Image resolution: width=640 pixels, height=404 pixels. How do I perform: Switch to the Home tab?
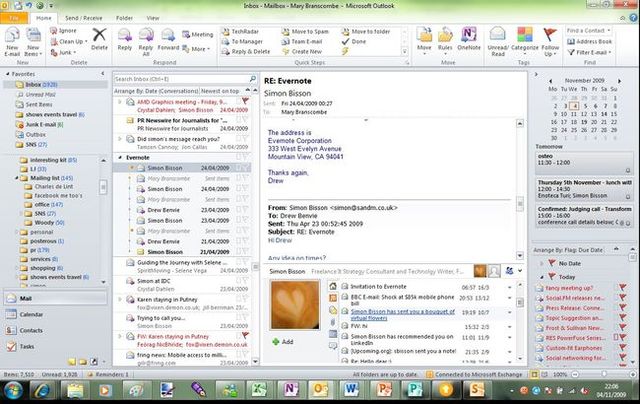tap(44, 18)
